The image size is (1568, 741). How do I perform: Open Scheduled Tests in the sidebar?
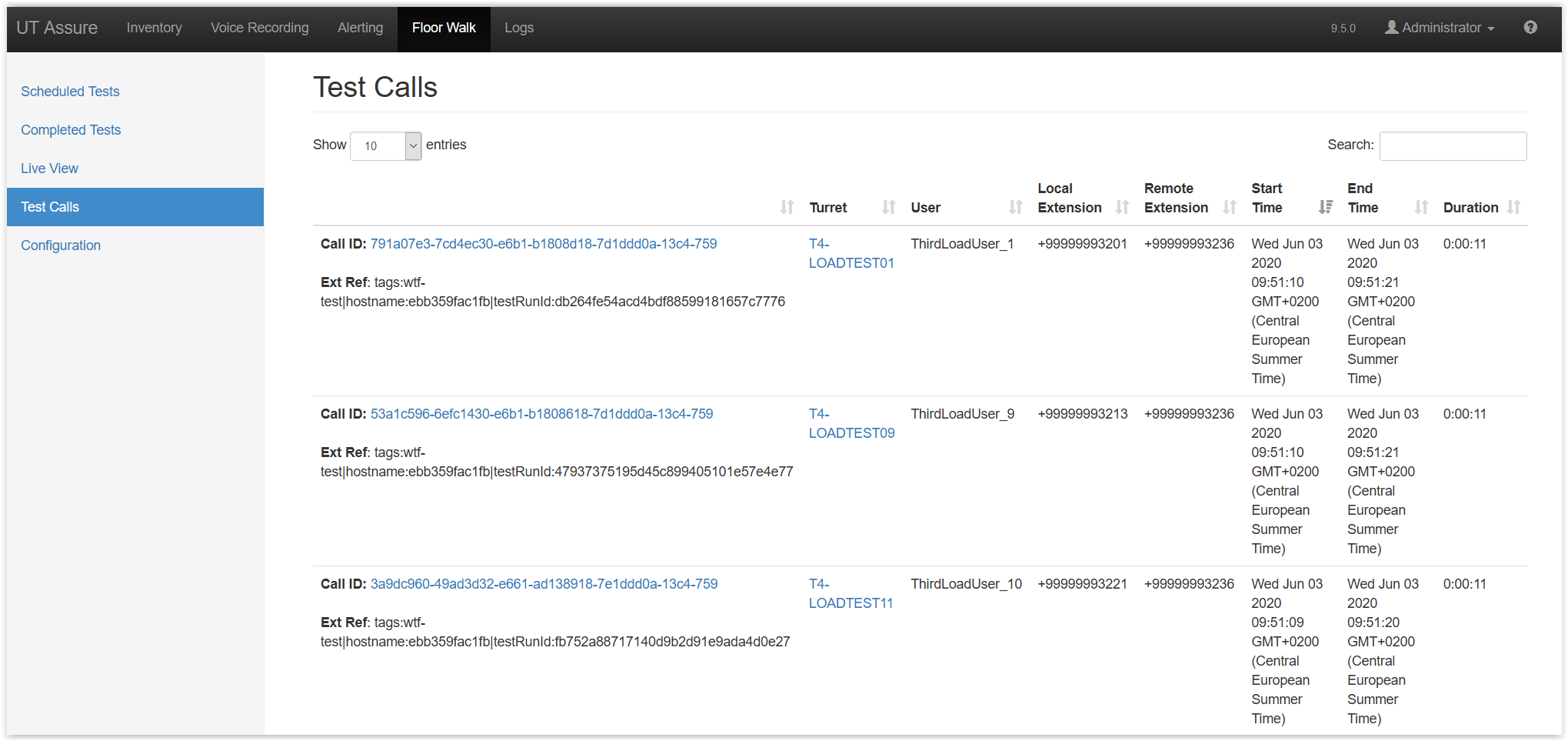[x=70, y=92]
